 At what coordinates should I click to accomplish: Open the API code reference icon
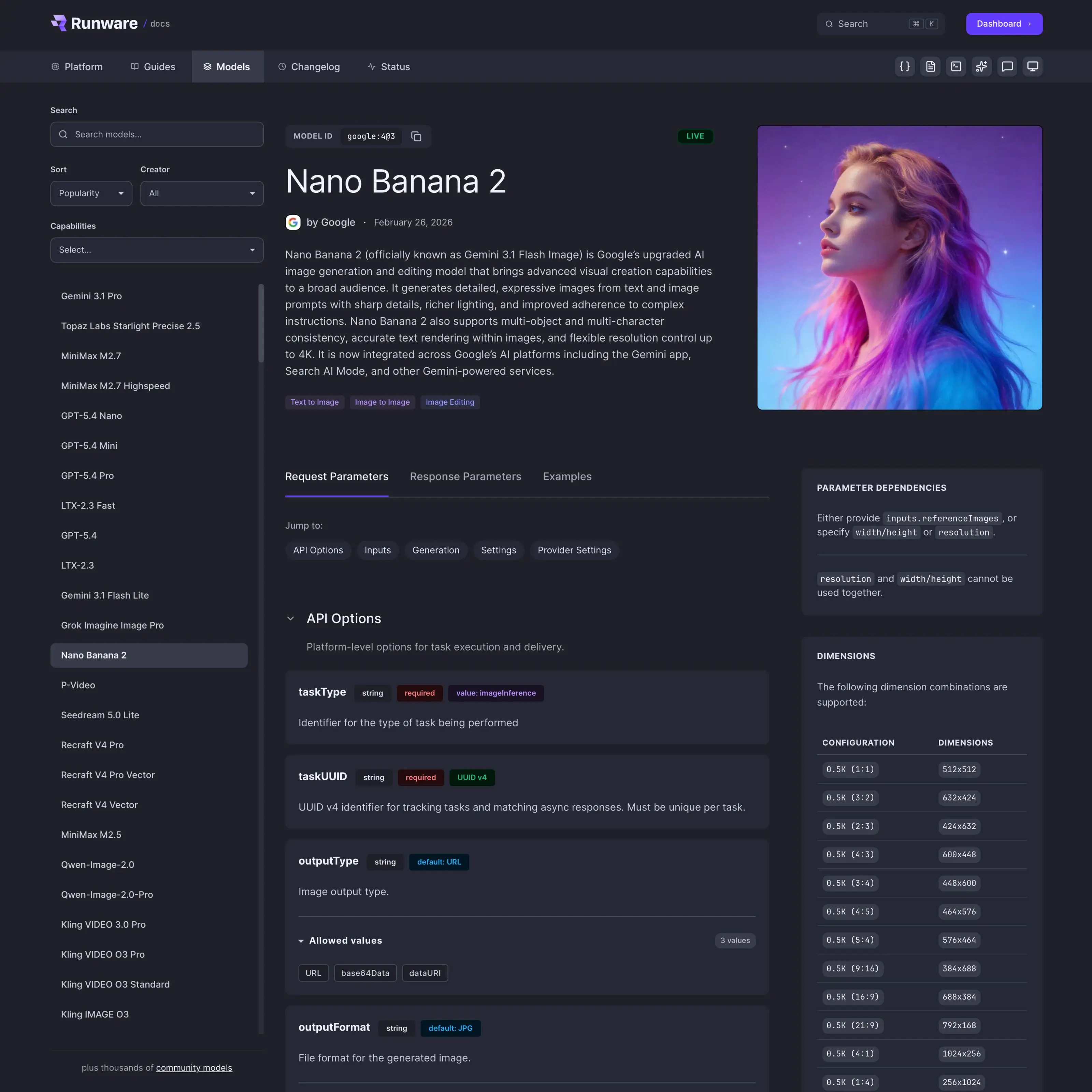904,66
